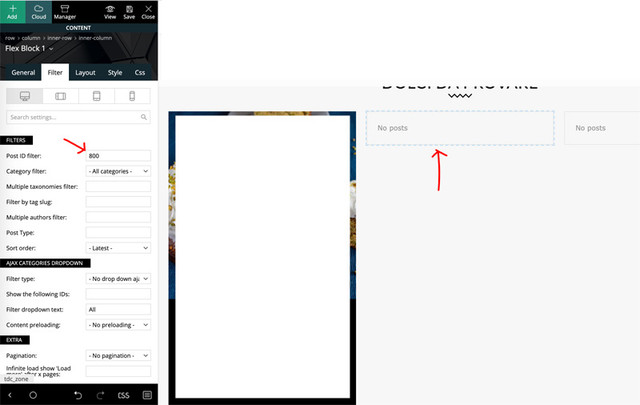Click the search magnifier icon

click(144, 117)
